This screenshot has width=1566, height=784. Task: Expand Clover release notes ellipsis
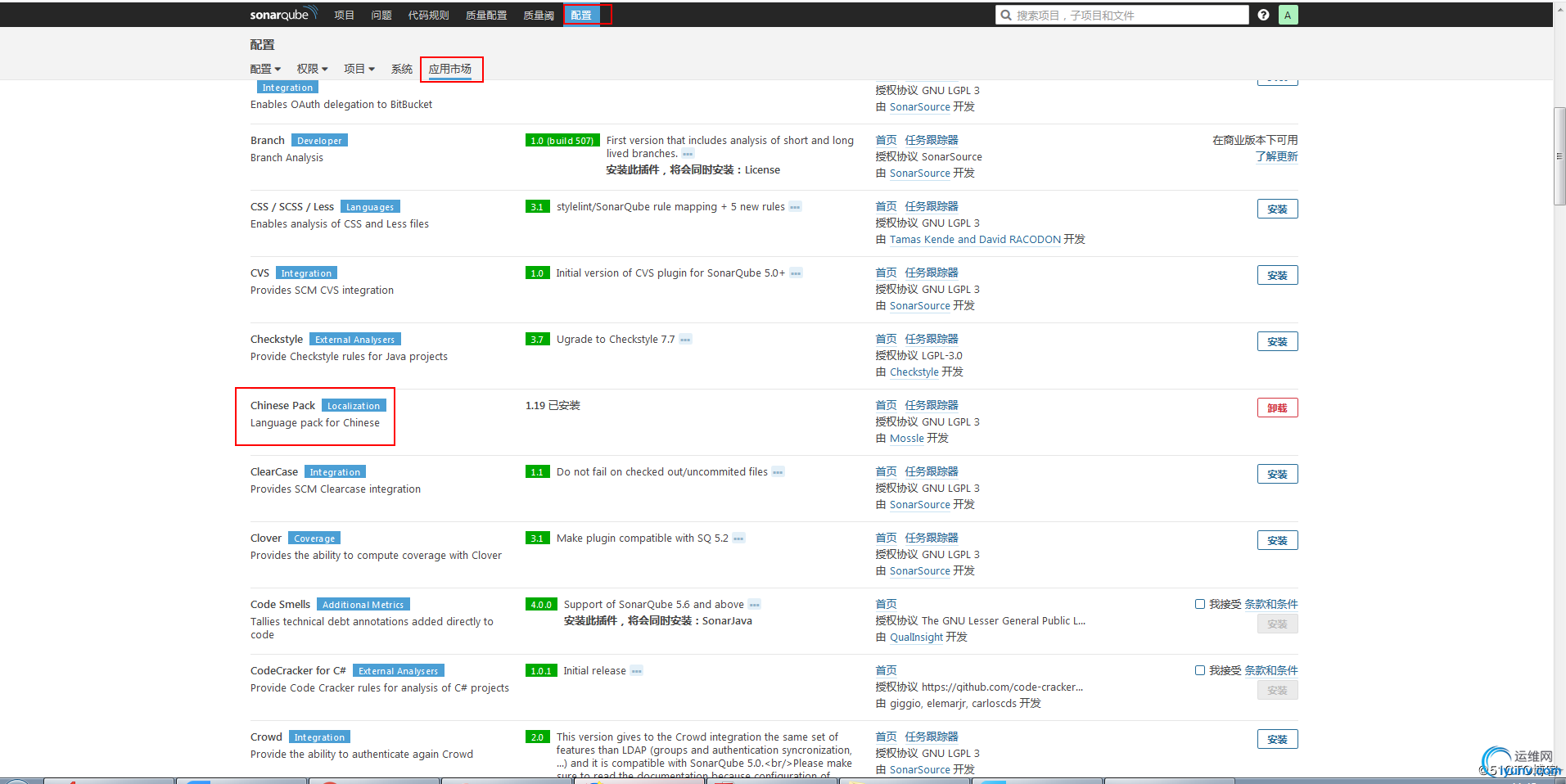(x=738, y=538)
